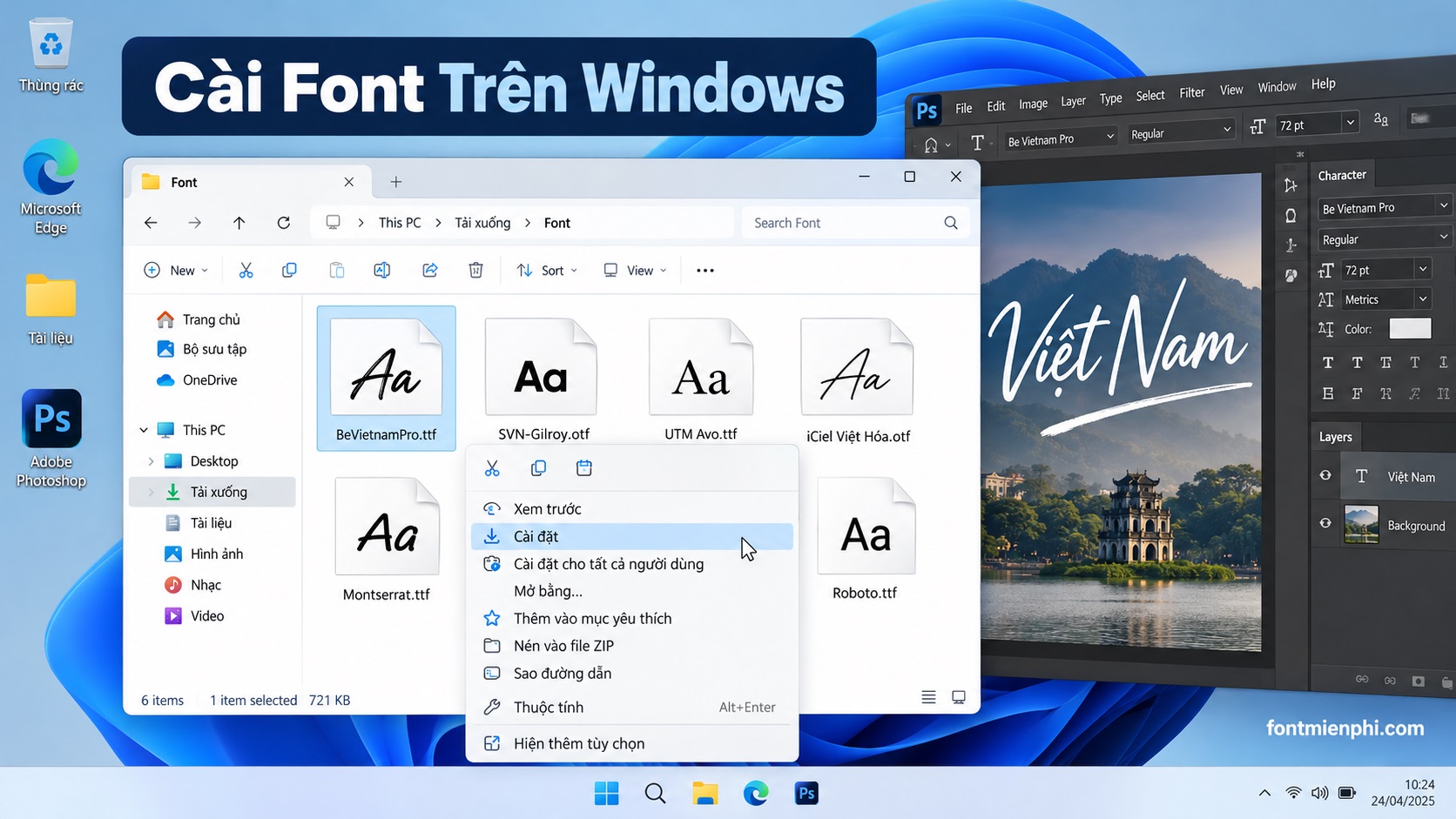Open a new Explorer tab with plus button
The height and width of the screenshot is (819, 1456).
(396, 182)
